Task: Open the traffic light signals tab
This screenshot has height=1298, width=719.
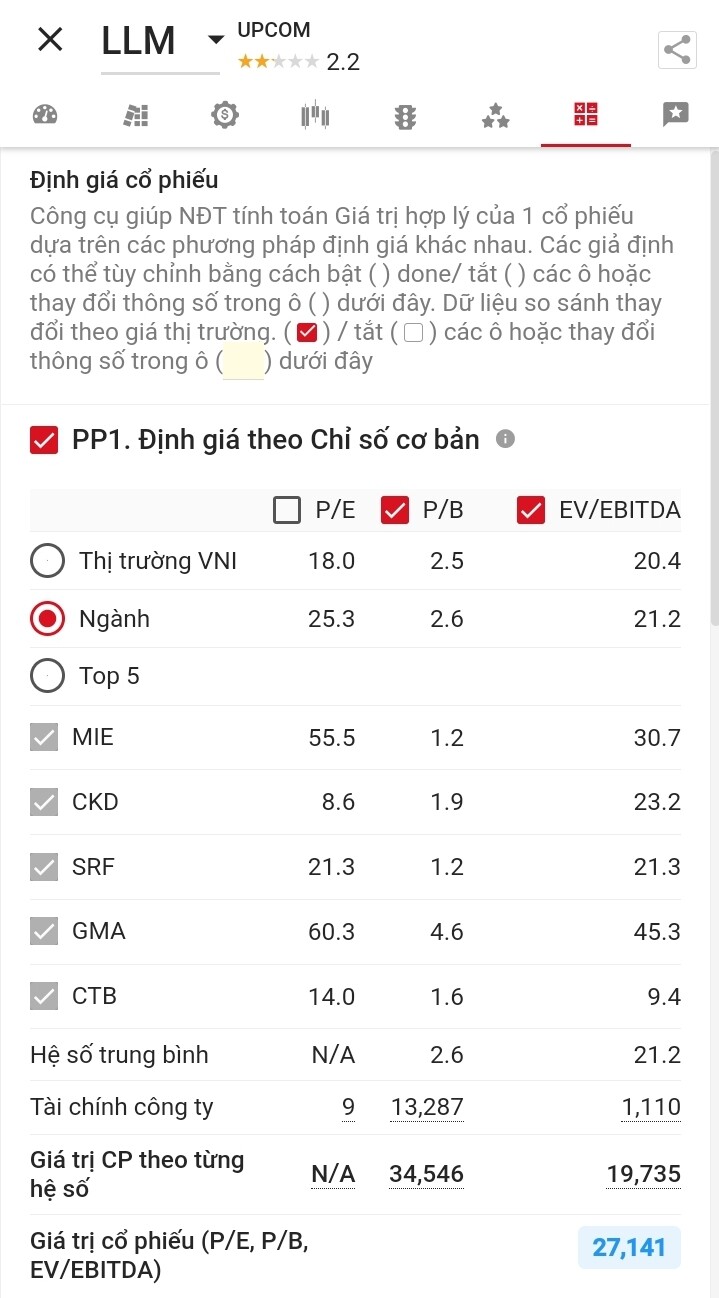Action: tap(405, 116)
